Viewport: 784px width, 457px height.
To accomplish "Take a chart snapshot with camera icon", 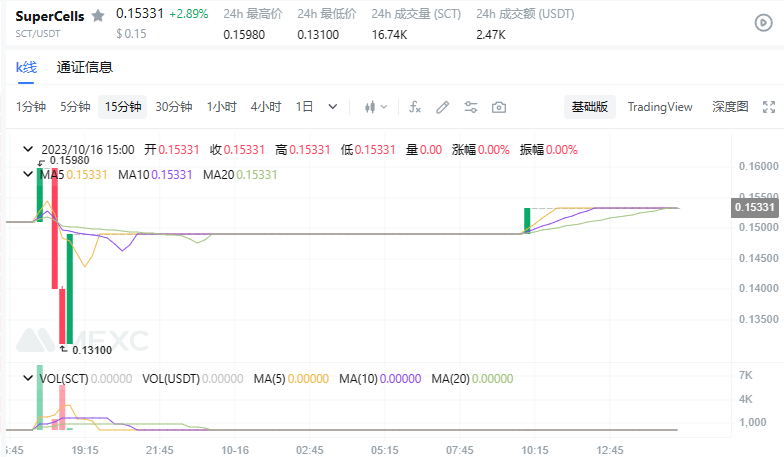I will point(498,107).
